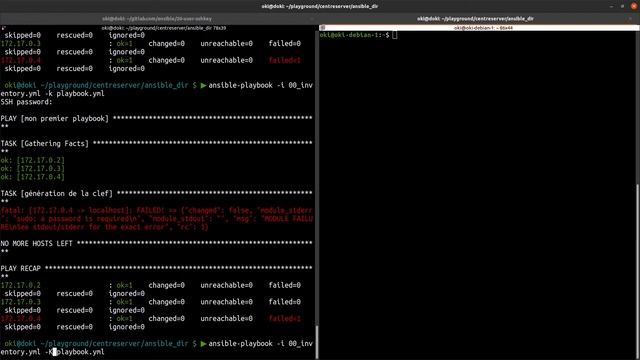
Task: Close the gitlab.com/ansible tab
Action: (312, 18)
